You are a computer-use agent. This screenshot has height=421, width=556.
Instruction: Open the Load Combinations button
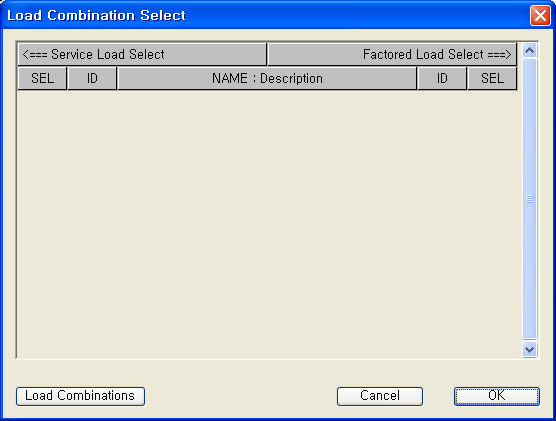[80, 396]
